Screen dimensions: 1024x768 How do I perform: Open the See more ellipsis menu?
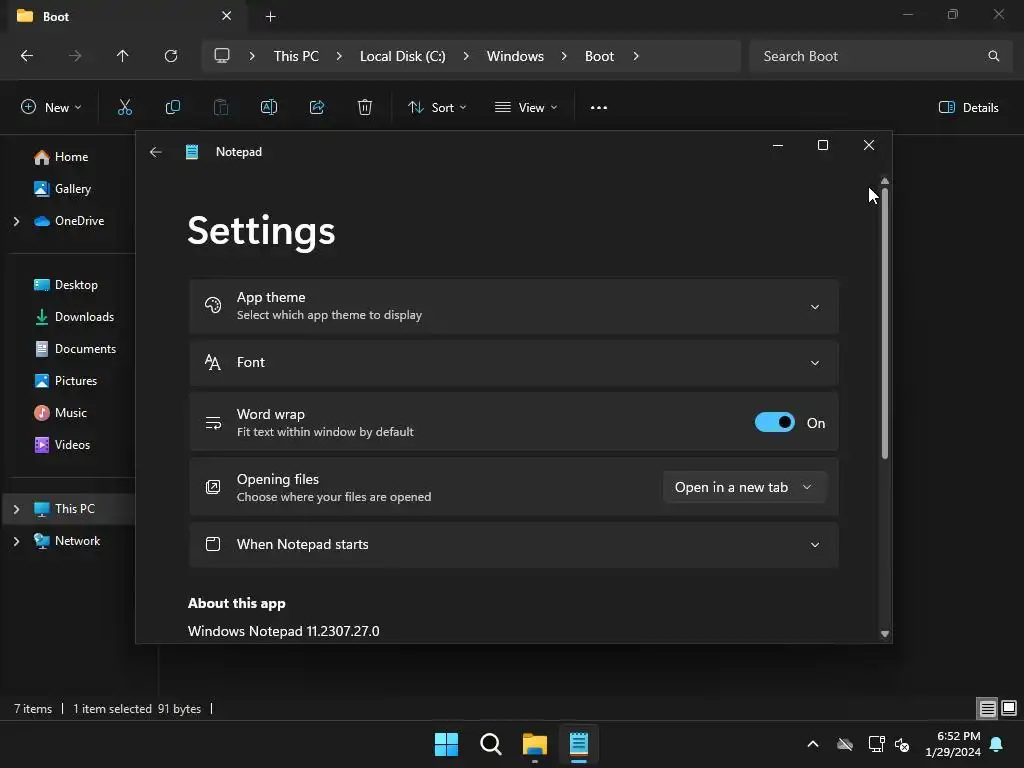click(599, 108)
